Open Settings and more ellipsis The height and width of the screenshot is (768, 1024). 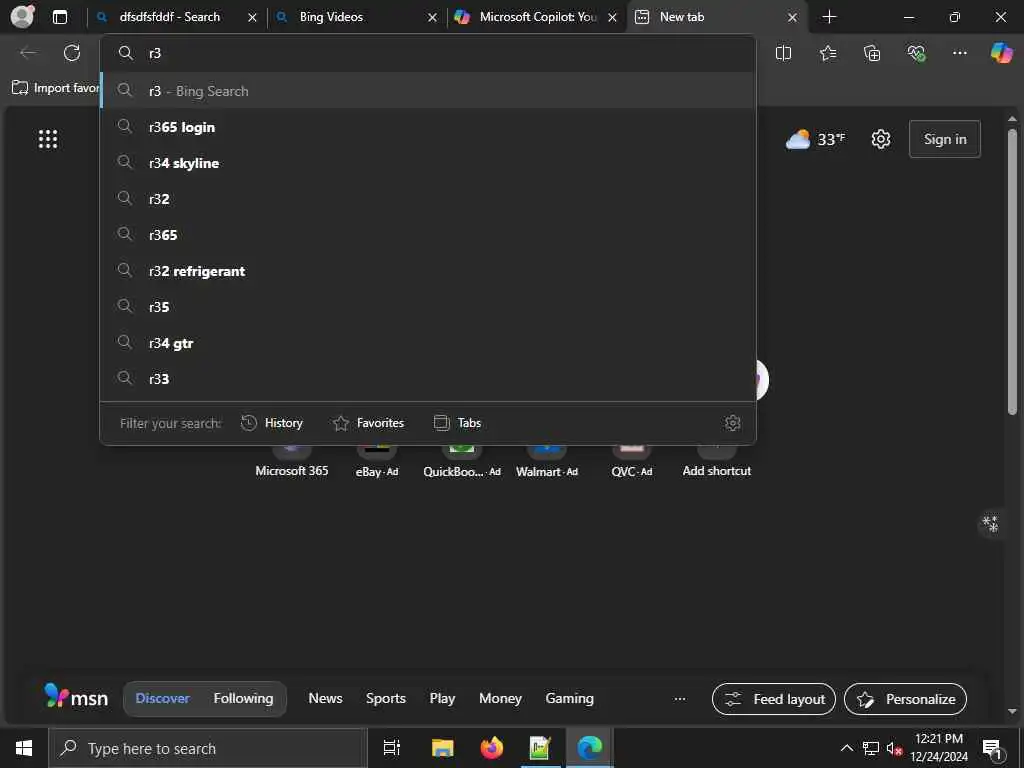point(959,53)
